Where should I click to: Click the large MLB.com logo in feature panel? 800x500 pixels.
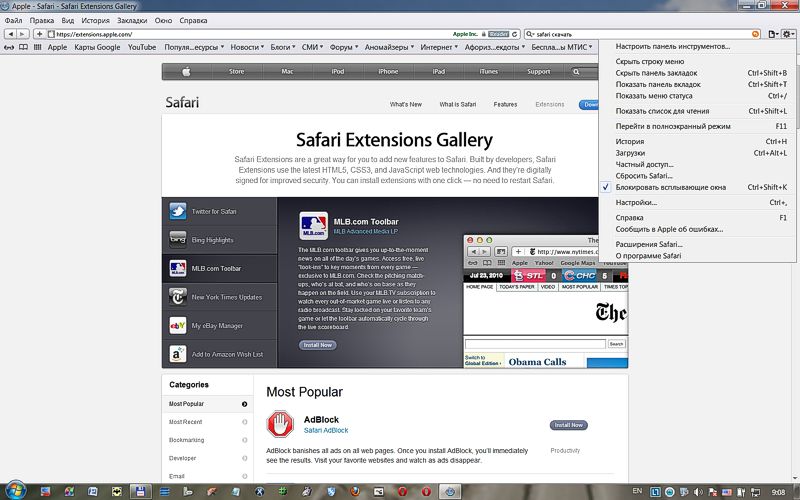click(313, 226)
